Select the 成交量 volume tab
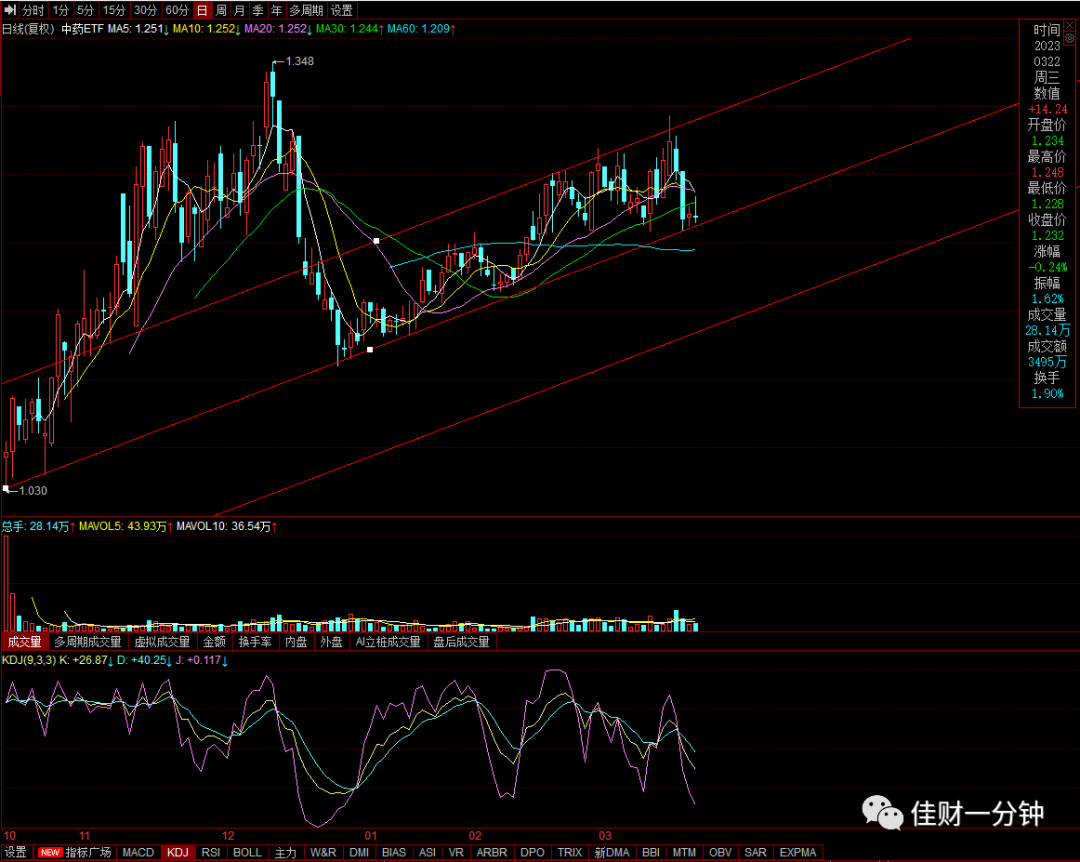 (x=24, y=642)
